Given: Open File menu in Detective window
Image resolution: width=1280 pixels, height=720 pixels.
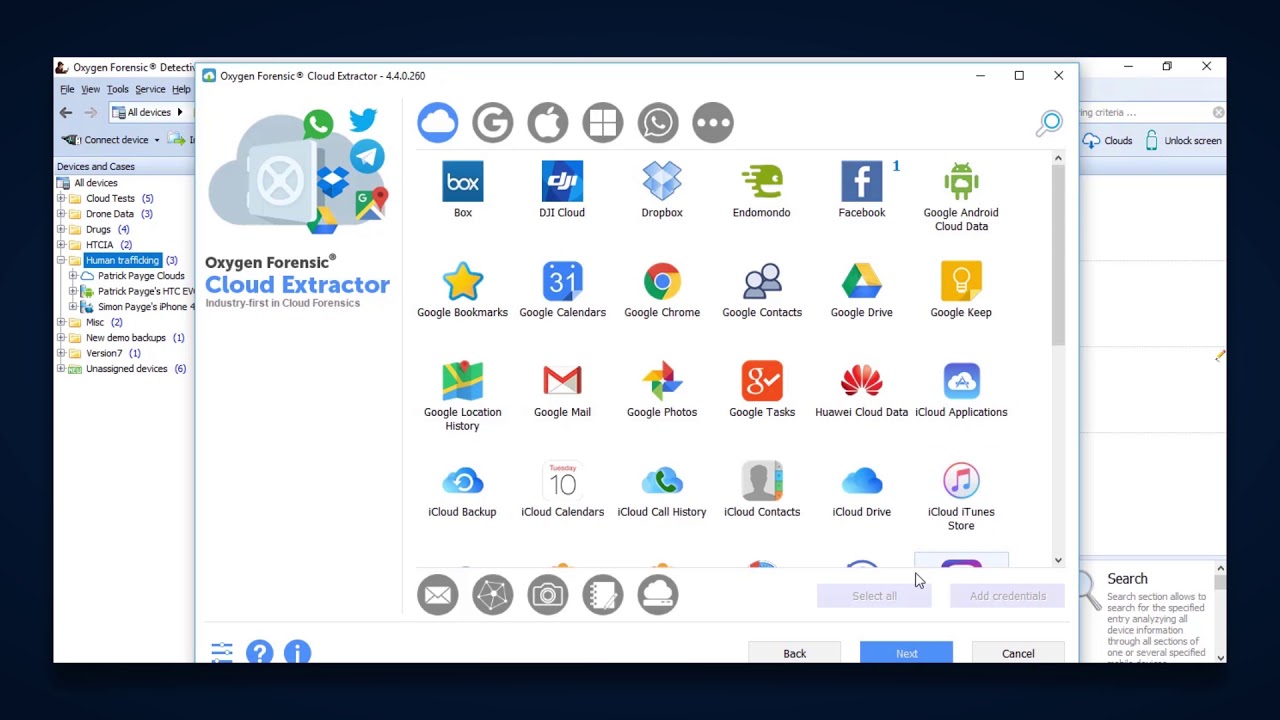Looking at the screenshot, I should (x=67, y=90).
